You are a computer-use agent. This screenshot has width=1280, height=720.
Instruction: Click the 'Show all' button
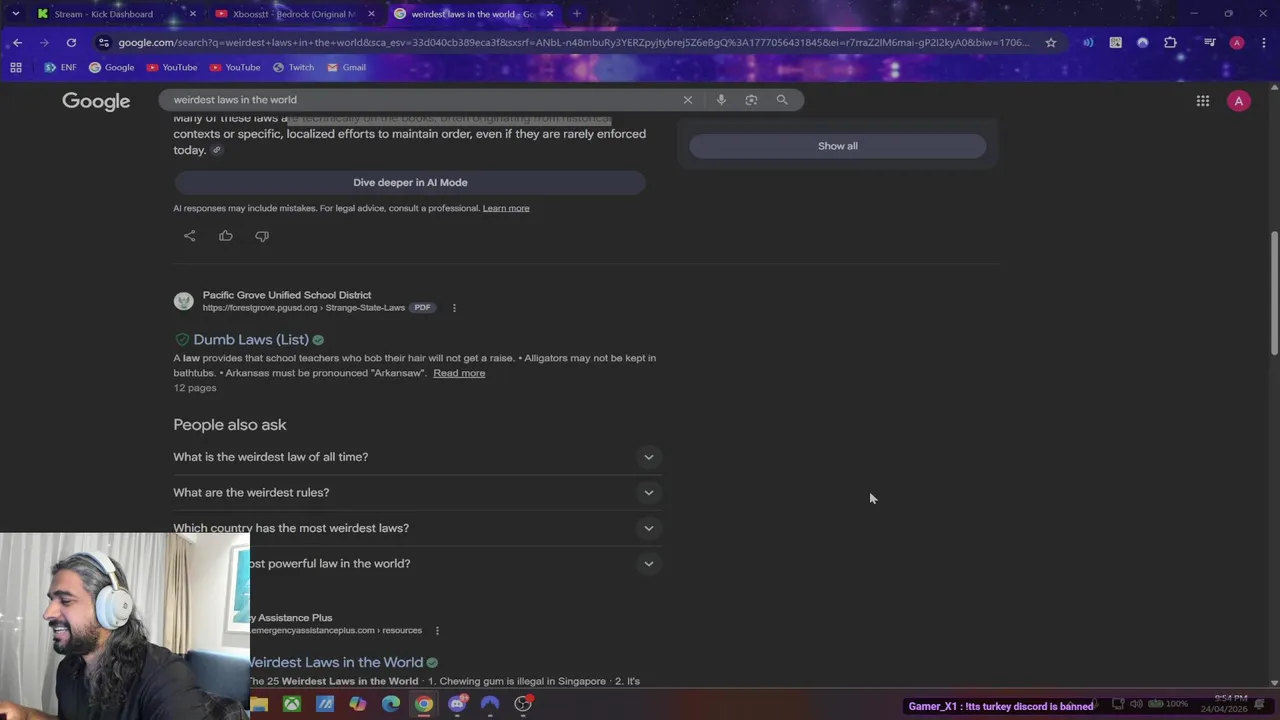click(x=838, y=146)
